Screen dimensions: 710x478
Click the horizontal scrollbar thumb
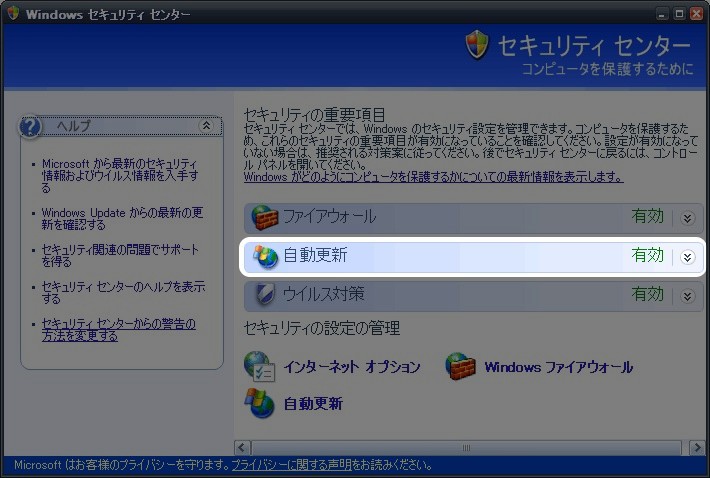466,448
